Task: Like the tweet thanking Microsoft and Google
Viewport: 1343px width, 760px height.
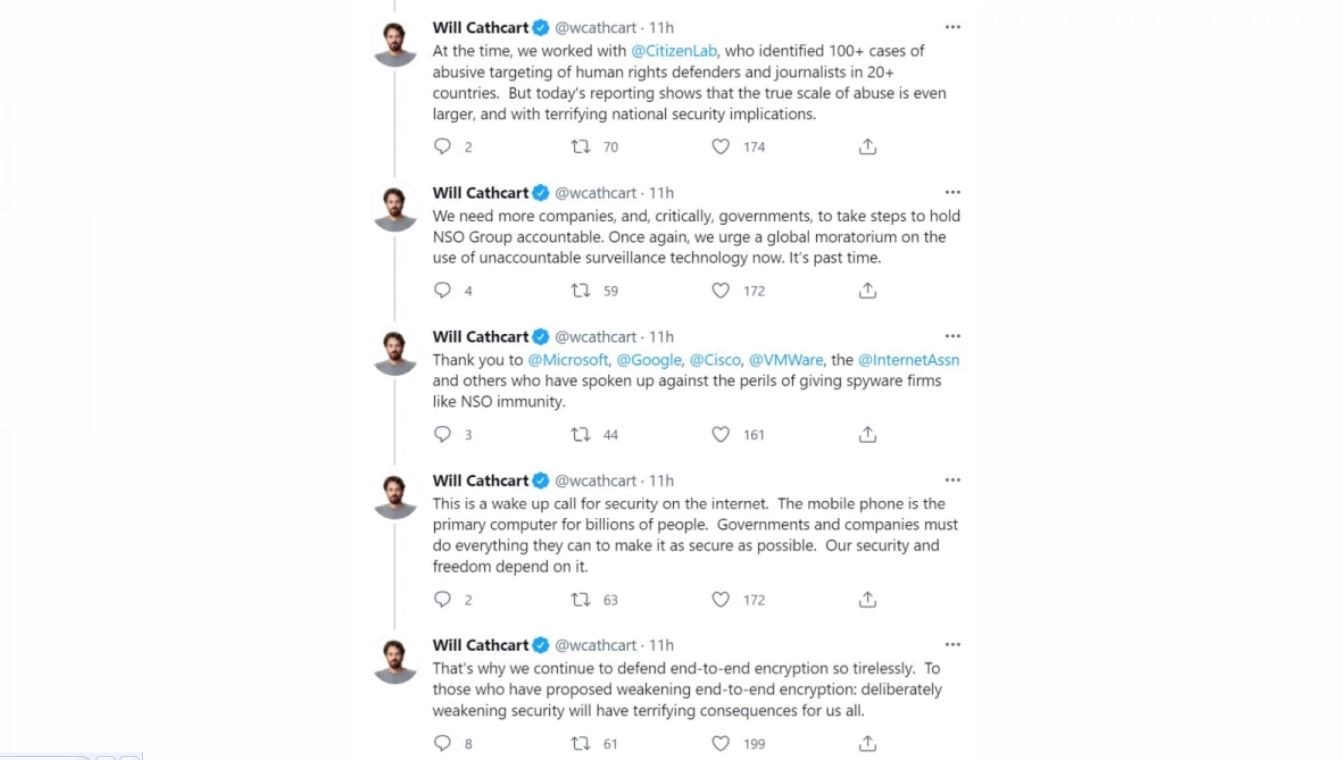Action: pos(719,435)
